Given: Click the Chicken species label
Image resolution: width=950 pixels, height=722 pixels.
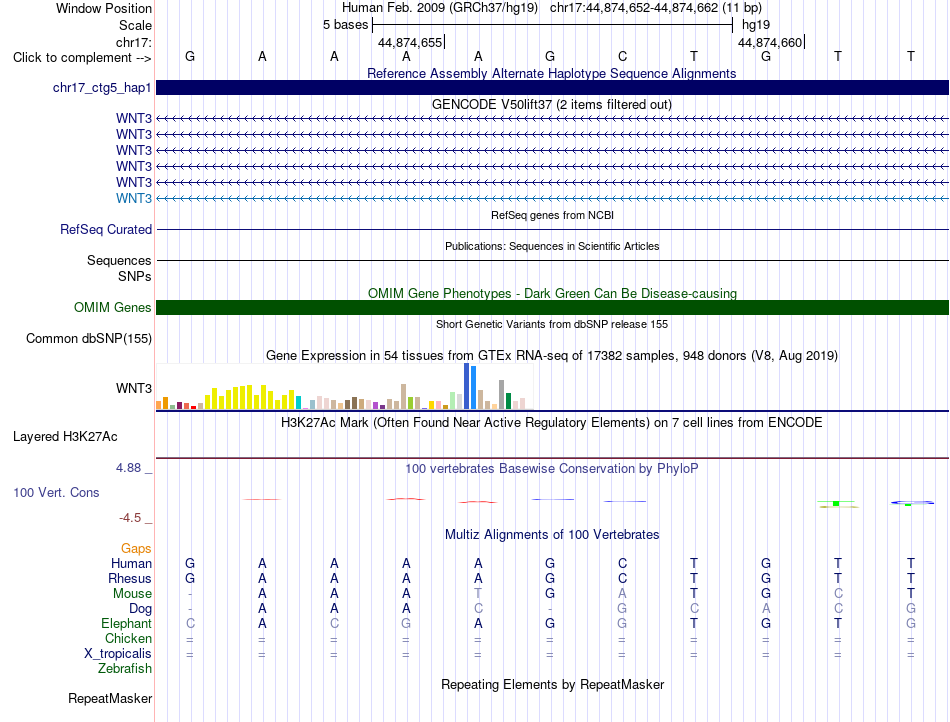Looking at the screenshot, I should pos(128,638).
